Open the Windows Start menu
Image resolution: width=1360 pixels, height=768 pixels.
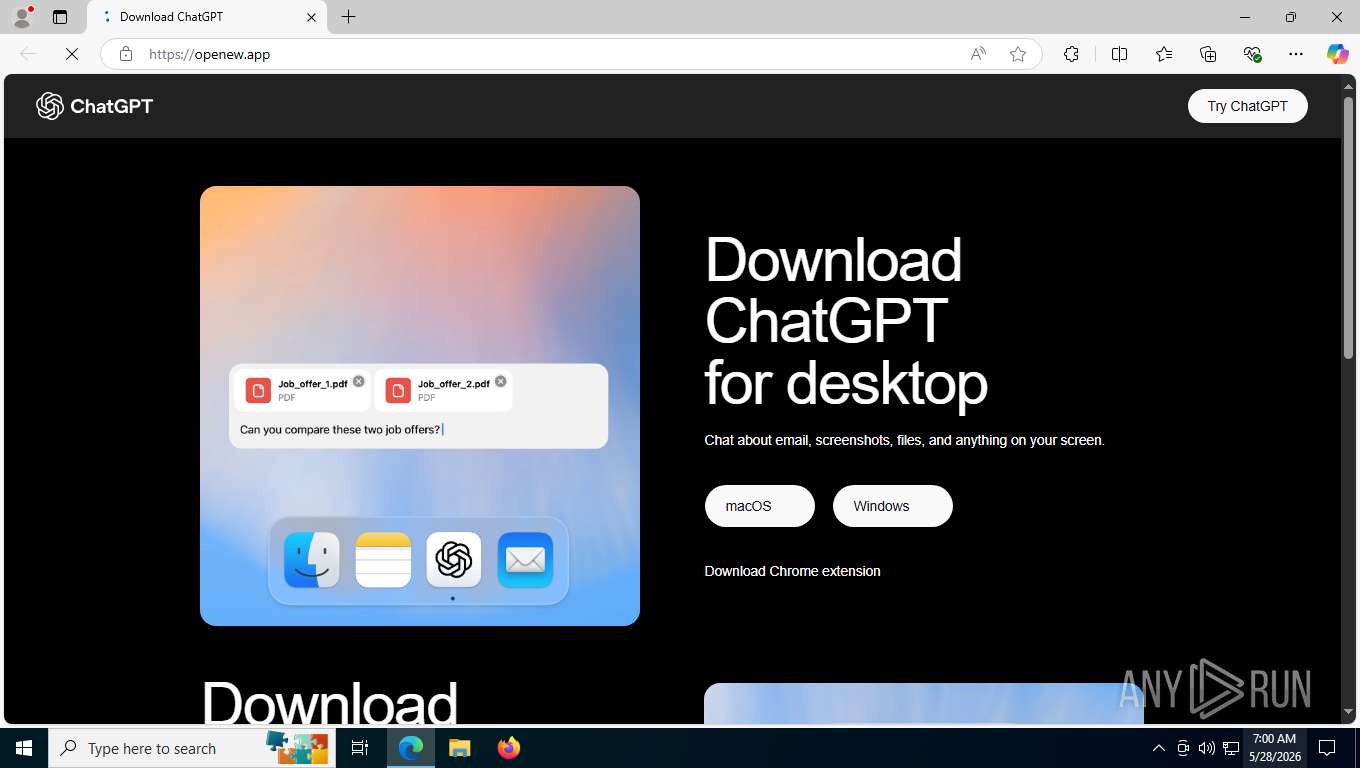24,748
